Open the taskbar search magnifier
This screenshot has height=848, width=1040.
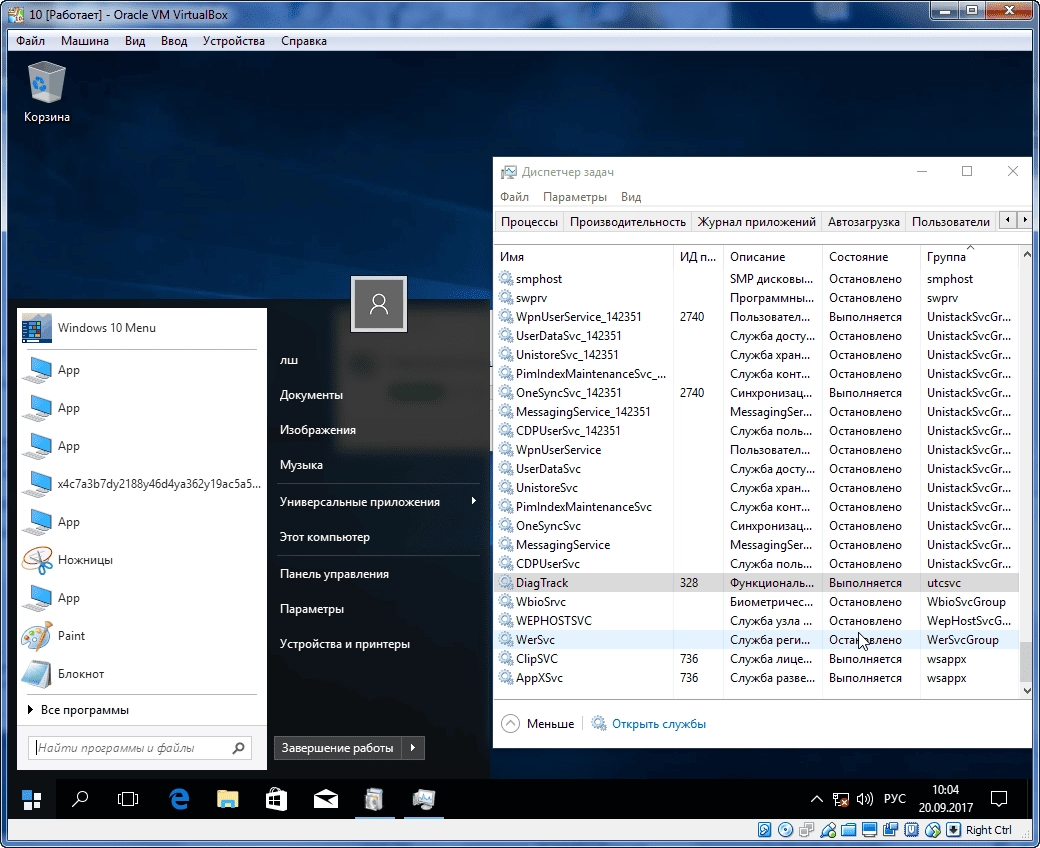(80, 800)
